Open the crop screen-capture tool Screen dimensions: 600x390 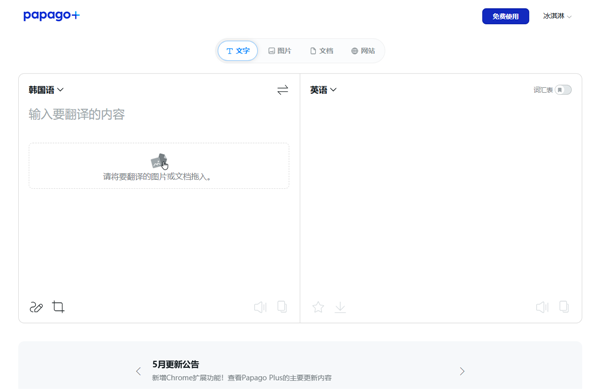coord(58,307)
